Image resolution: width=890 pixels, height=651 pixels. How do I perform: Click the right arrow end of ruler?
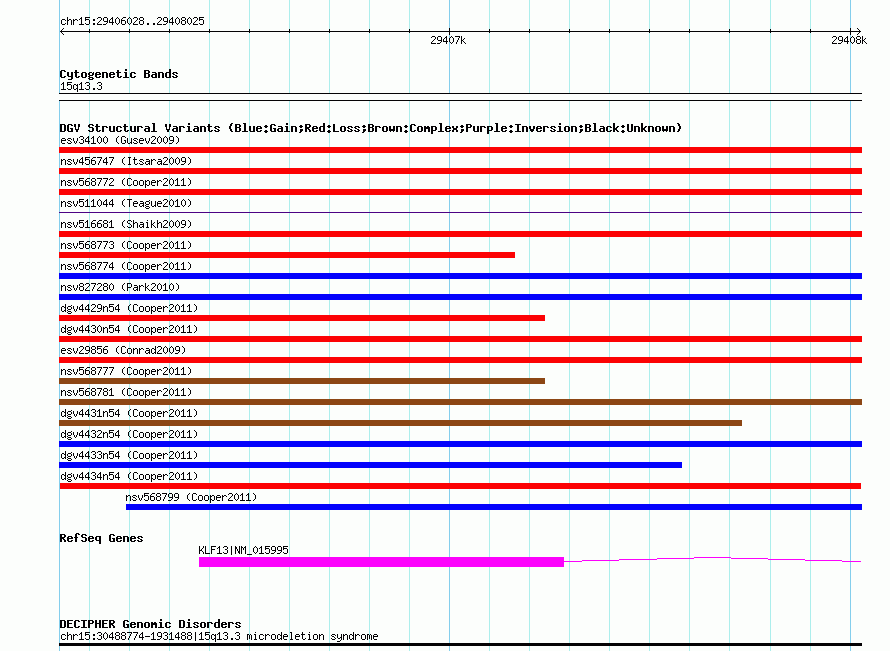pyautogui.click(x=858, y=31)
